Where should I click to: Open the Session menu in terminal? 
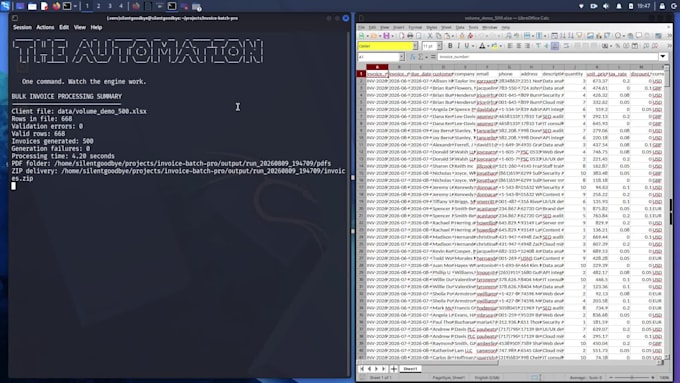tap(22, 27)
